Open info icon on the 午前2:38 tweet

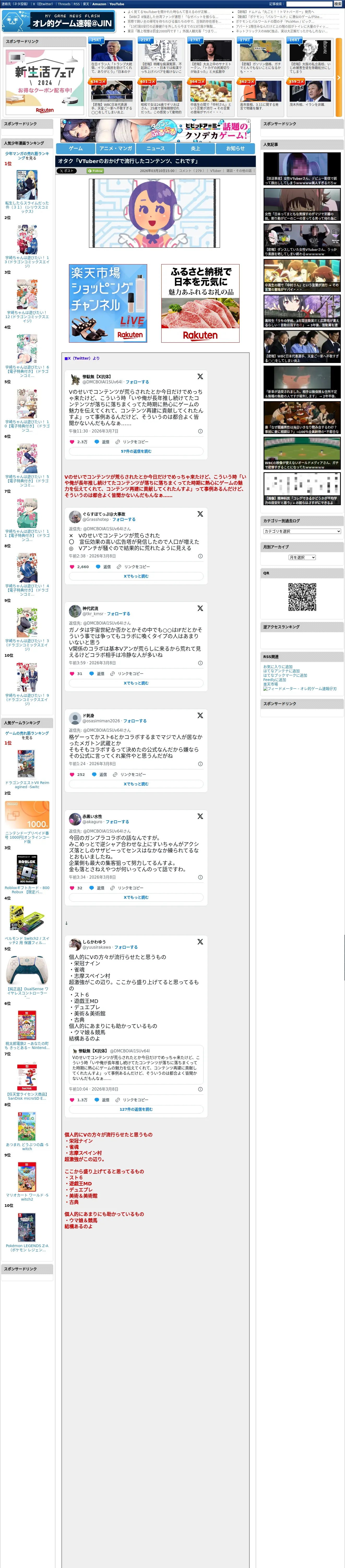point(200,556)
